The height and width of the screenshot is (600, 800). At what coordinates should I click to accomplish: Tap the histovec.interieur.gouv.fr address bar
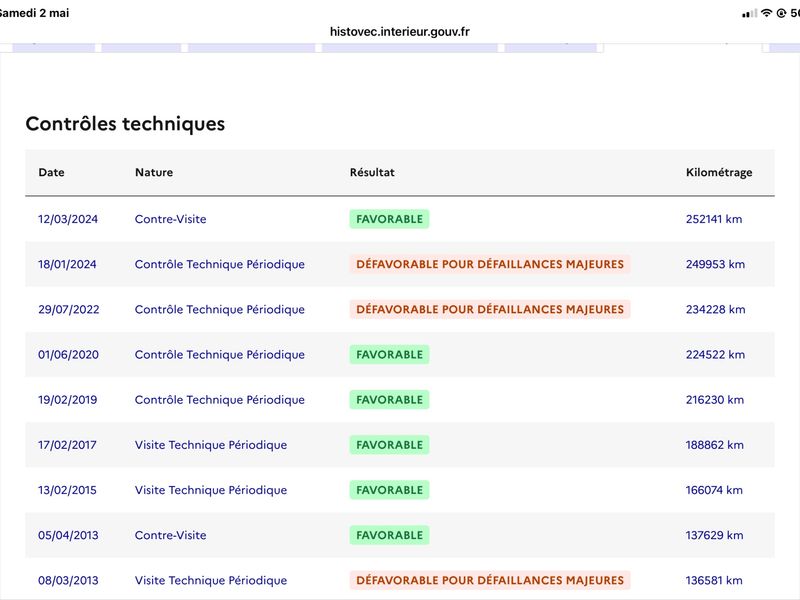click(399, 32)
